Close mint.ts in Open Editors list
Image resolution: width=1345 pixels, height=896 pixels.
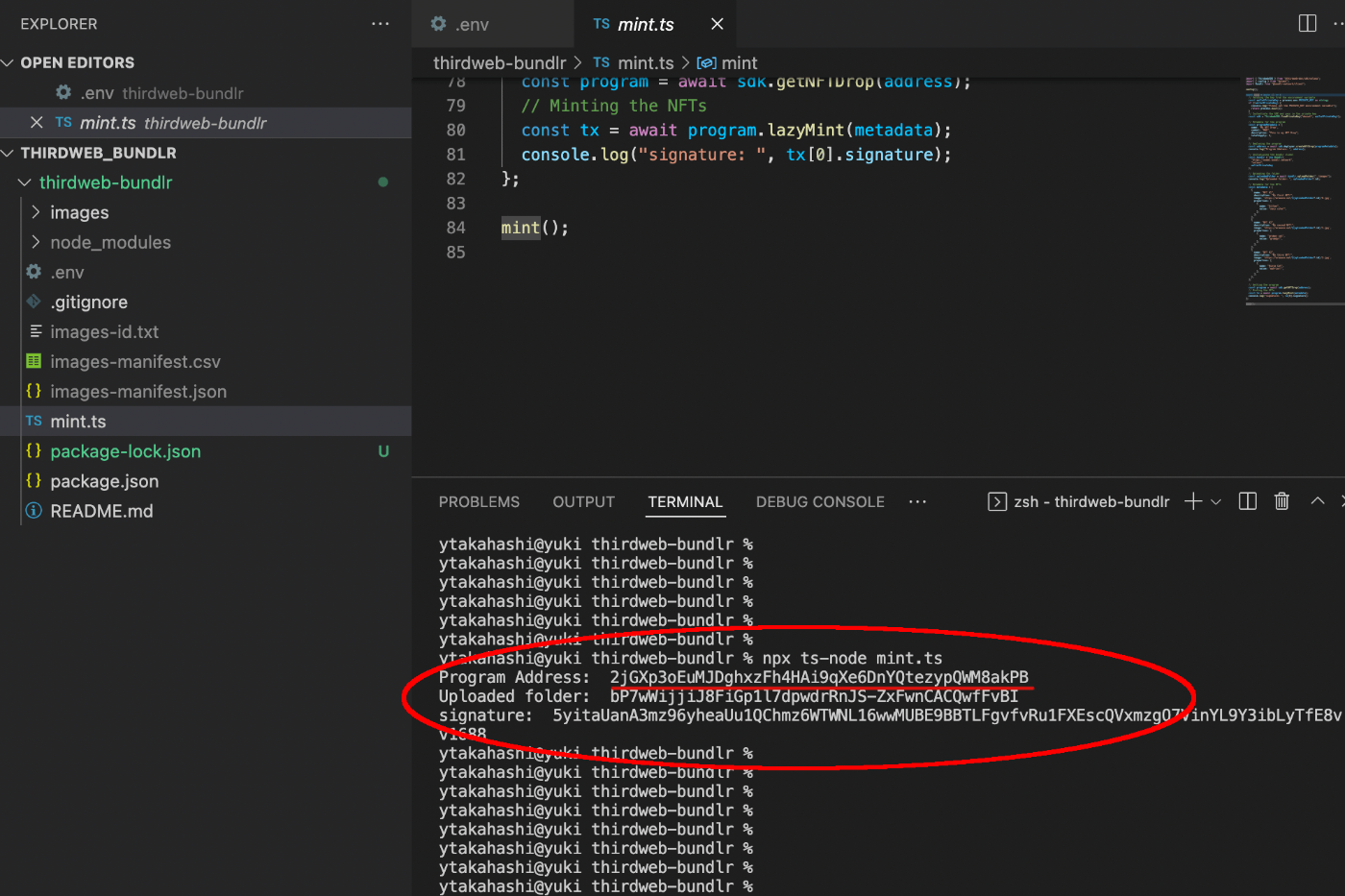click(37, 123)
